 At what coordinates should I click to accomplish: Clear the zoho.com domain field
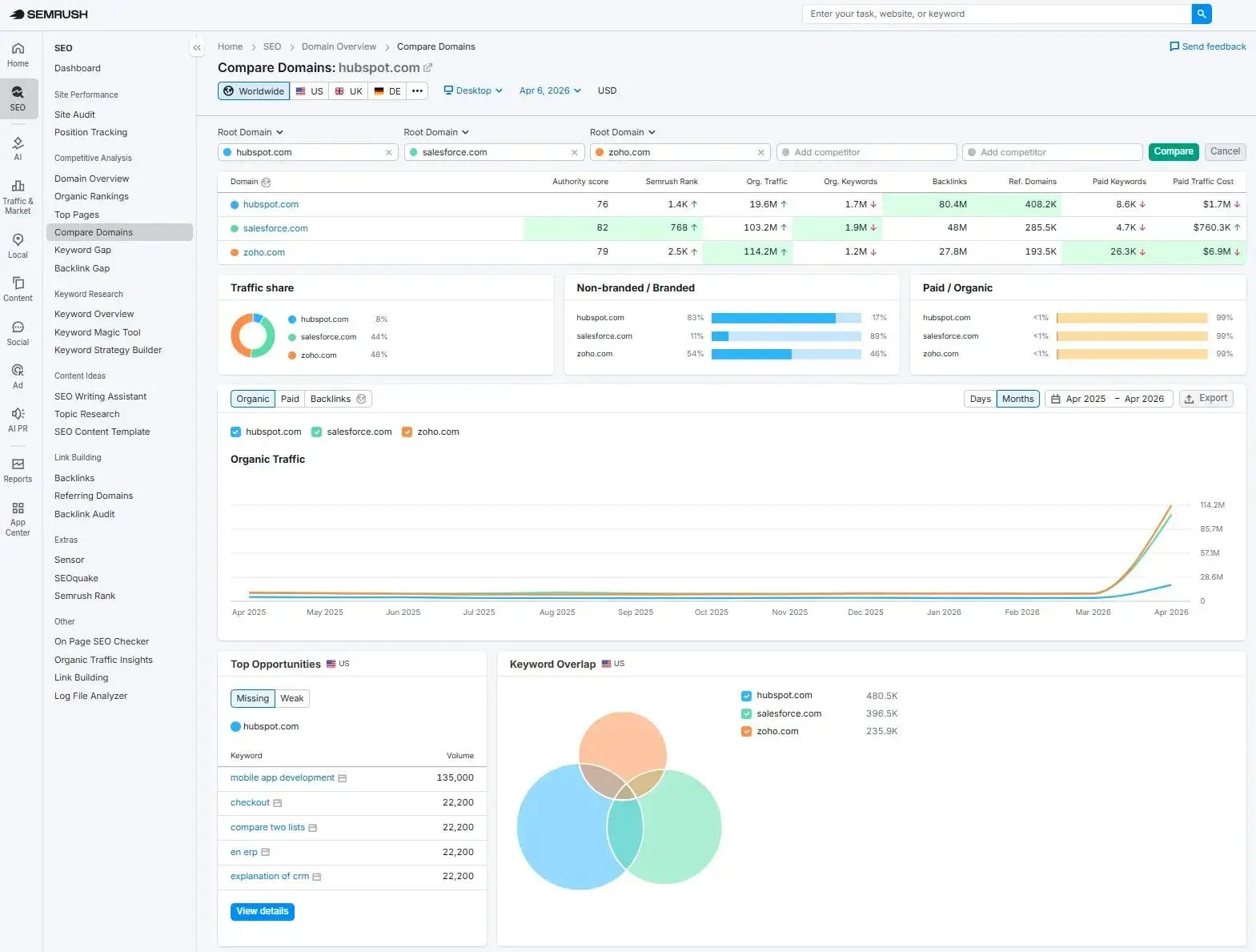click(x=760, y=152)
